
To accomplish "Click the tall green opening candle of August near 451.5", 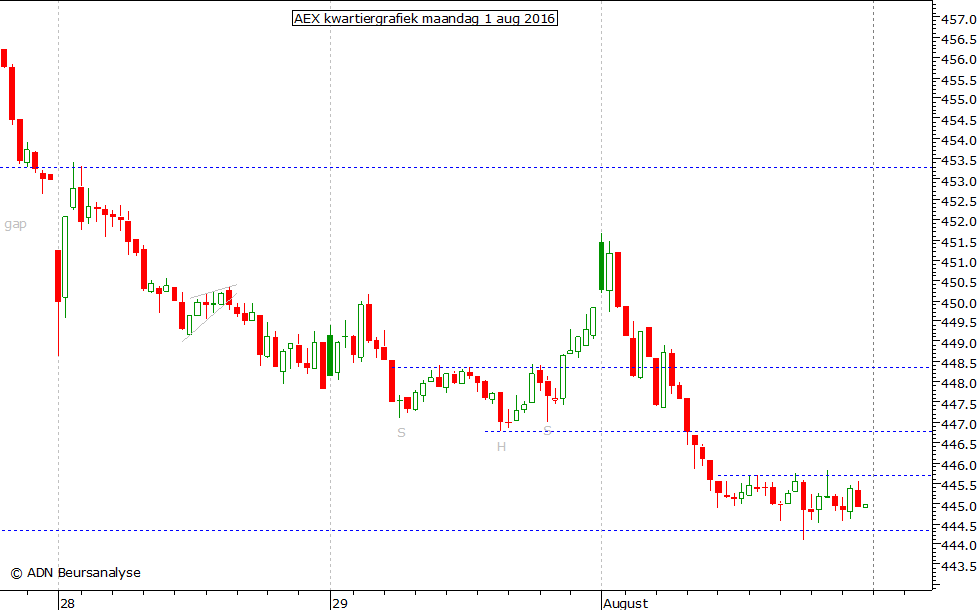I will [601, 266].
